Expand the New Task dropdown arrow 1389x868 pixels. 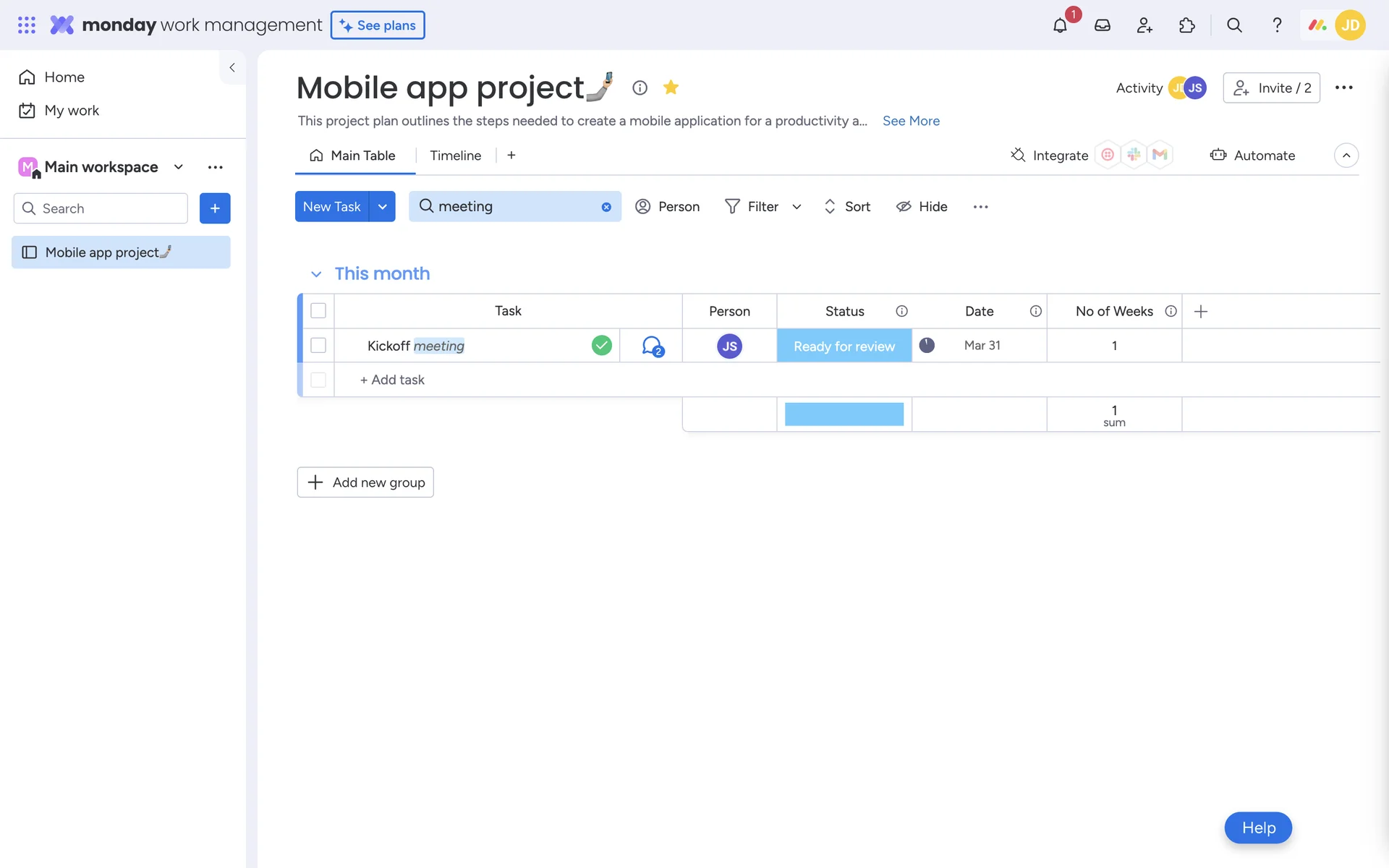[x=382, y=207]
